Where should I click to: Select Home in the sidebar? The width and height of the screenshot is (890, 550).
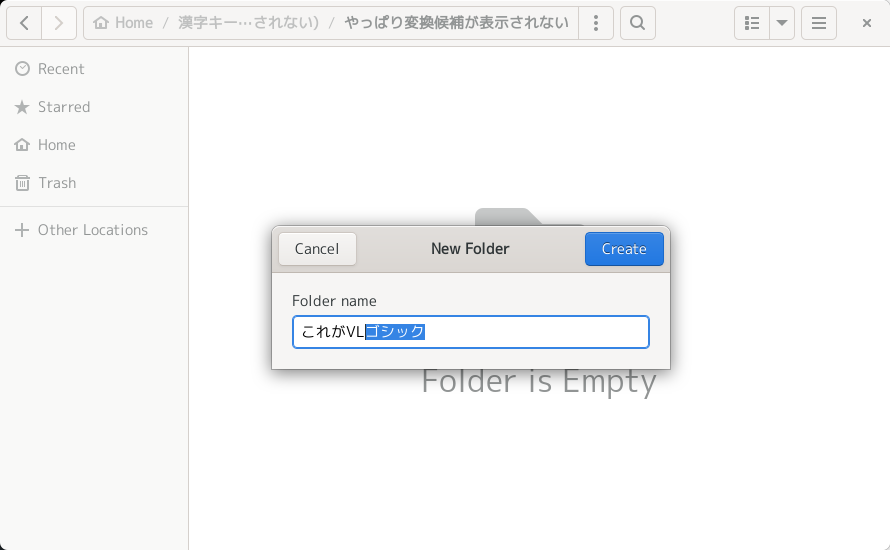56,145
